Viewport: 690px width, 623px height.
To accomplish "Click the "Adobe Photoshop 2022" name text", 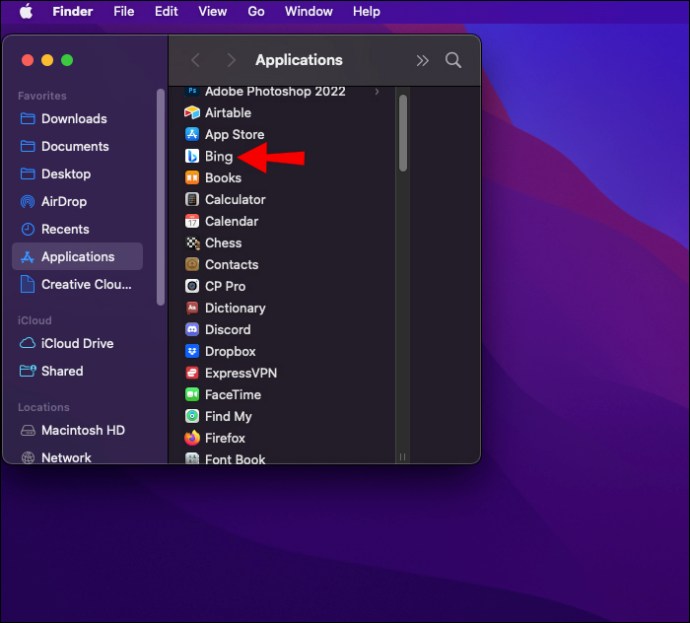I will click(275, 92).
